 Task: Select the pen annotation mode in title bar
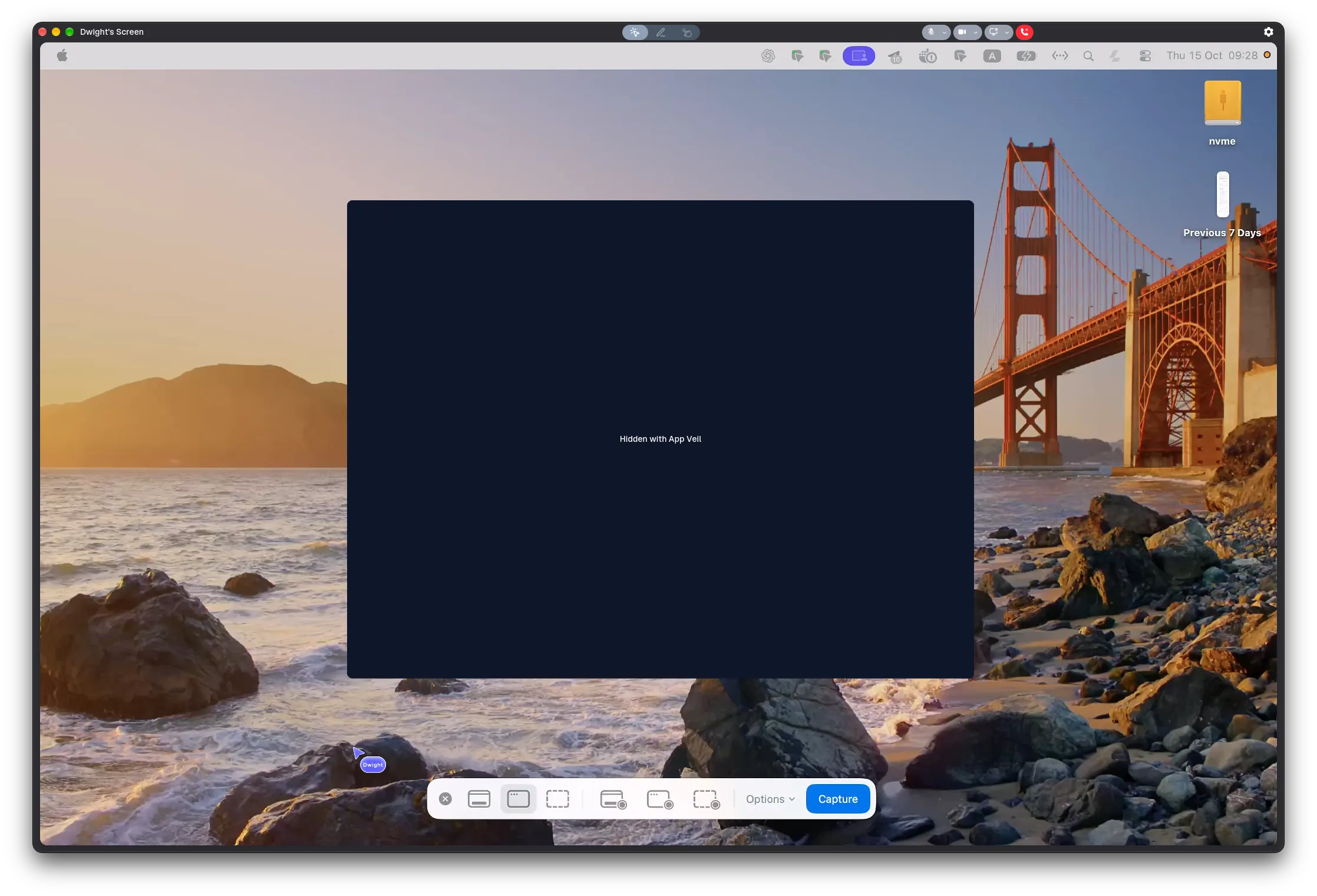point(661,32)
